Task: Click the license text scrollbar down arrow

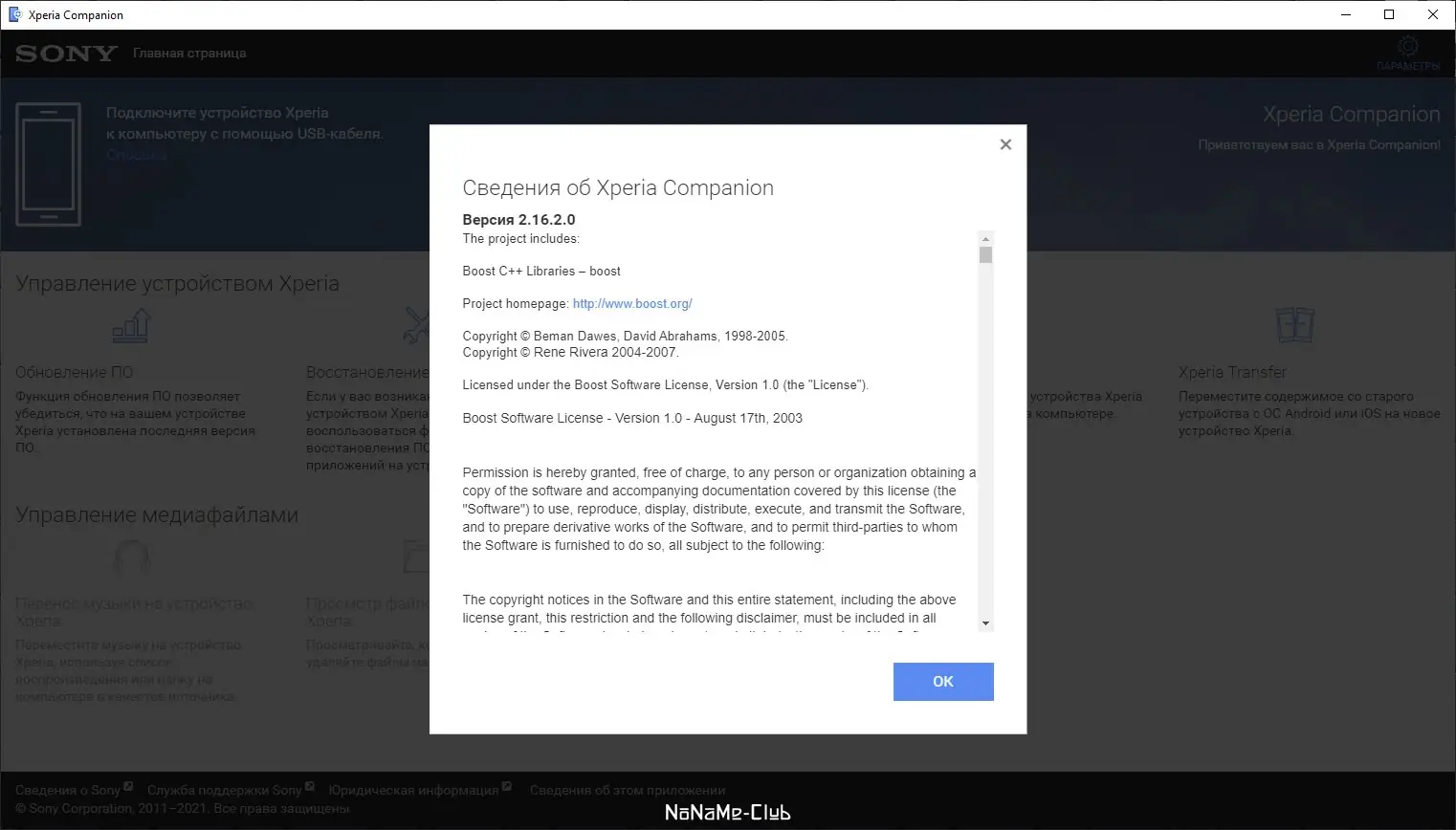Action: [x=985, y=623]
